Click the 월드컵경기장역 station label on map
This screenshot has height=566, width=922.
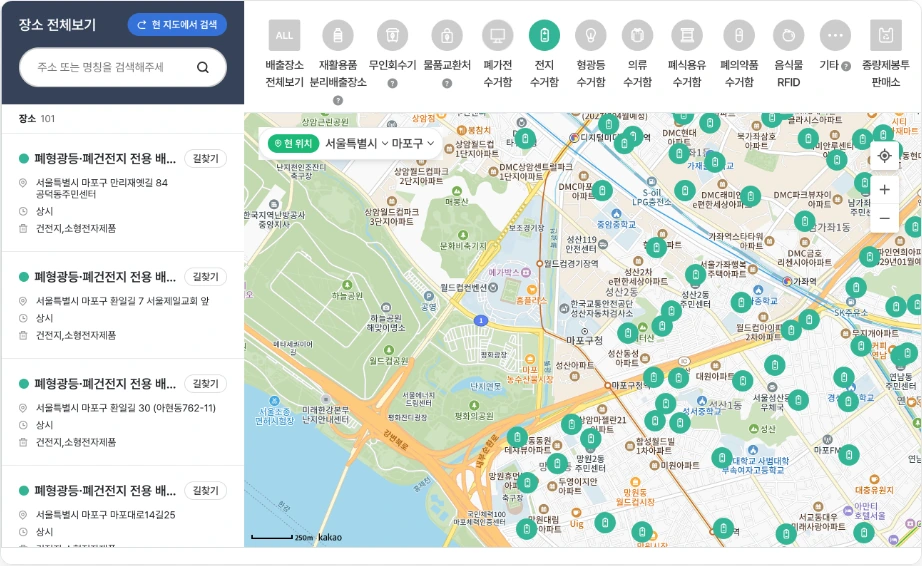coord(570,264)
